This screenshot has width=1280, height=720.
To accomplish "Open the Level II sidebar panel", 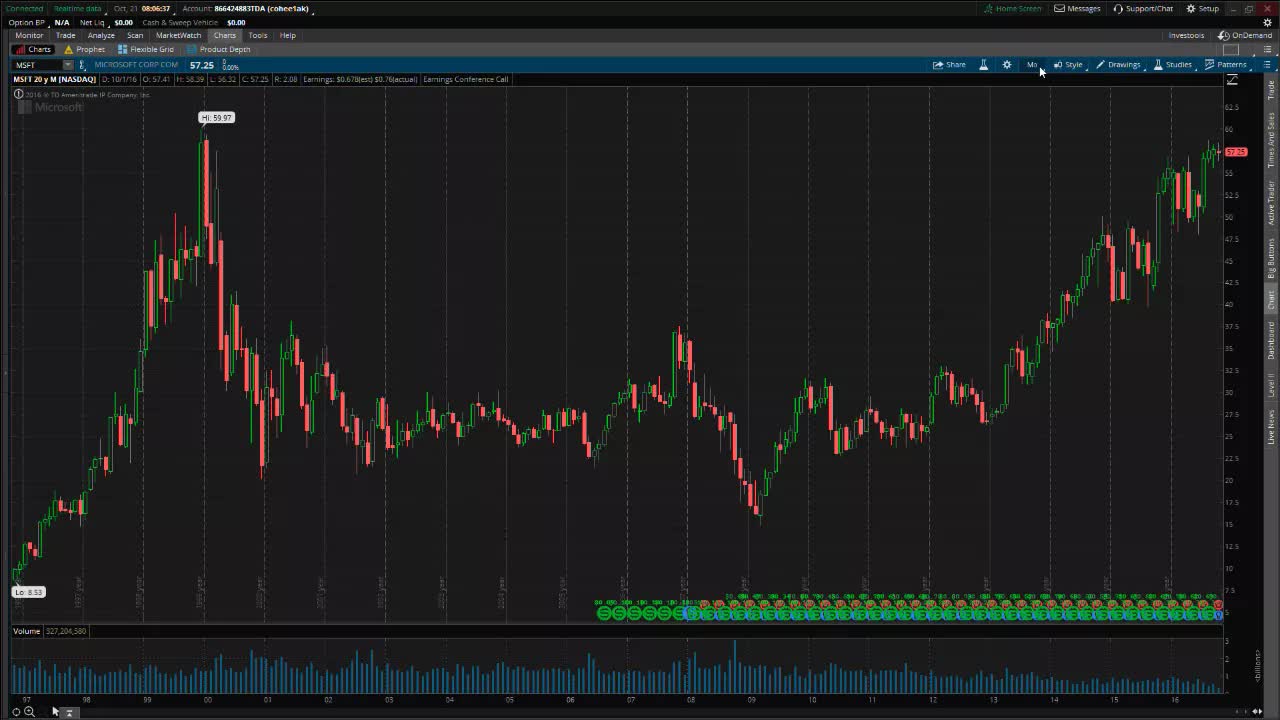I will 1271,384.
